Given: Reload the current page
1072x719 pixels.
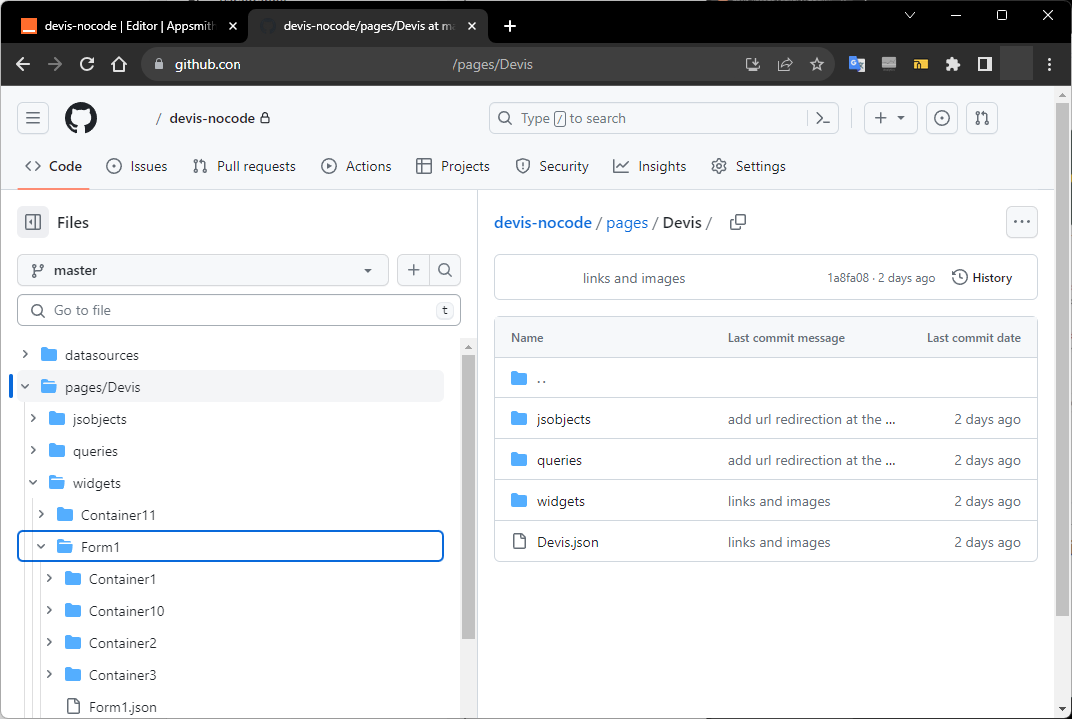Looking at the screenshot, I should click(87, 64).
